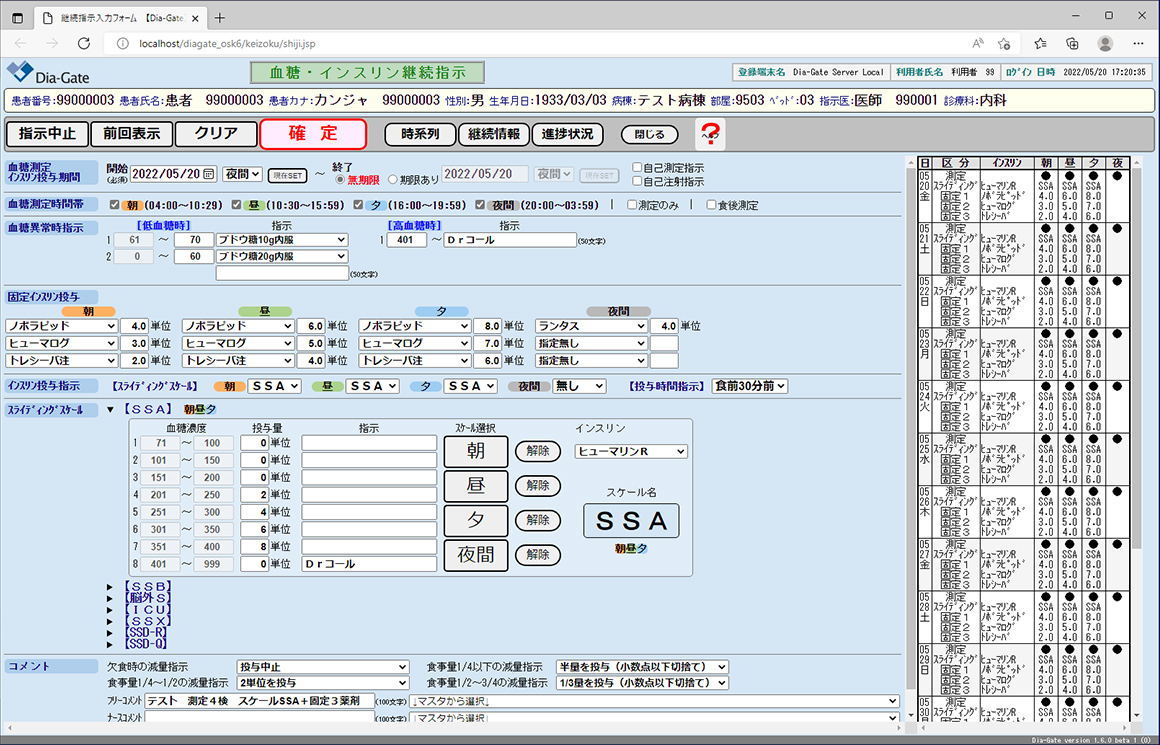Select the 朝 scale selection button
Viewport: 1160px width, 745px height.
pyautogui.click(x=476, y=451)
